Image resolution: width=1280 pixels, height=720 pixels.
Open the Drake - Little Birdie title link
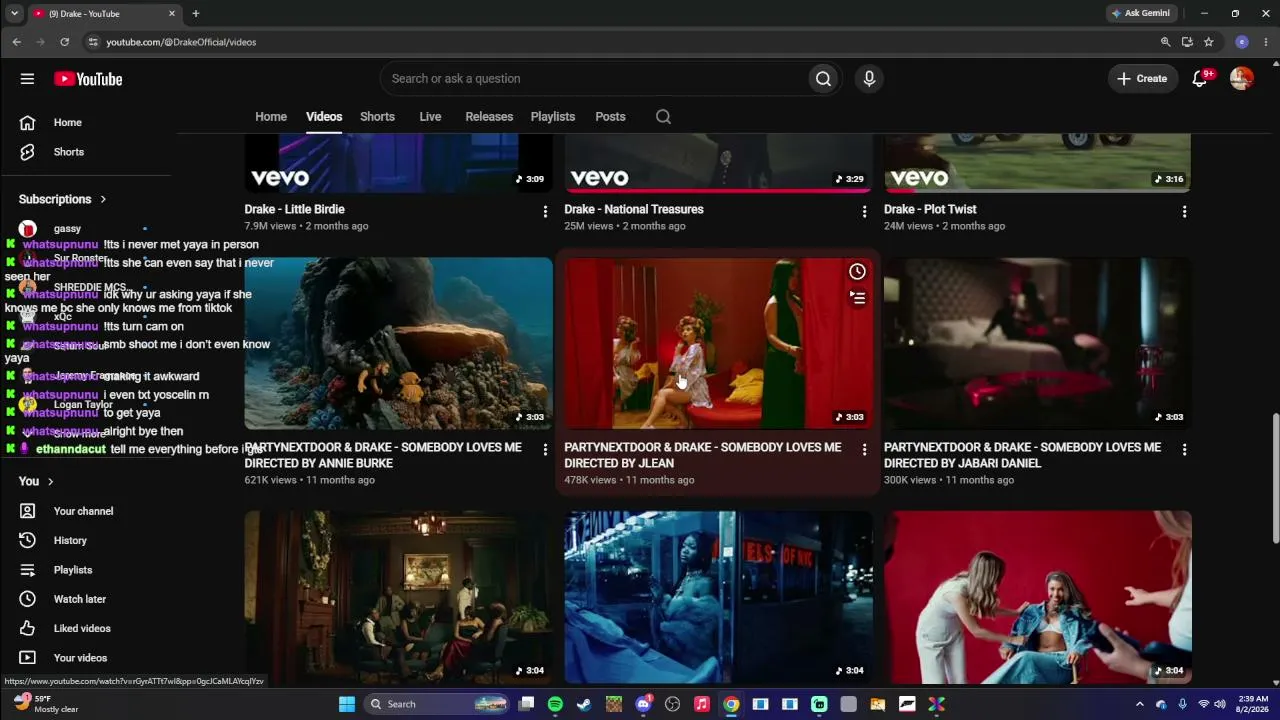click(295, 209)
